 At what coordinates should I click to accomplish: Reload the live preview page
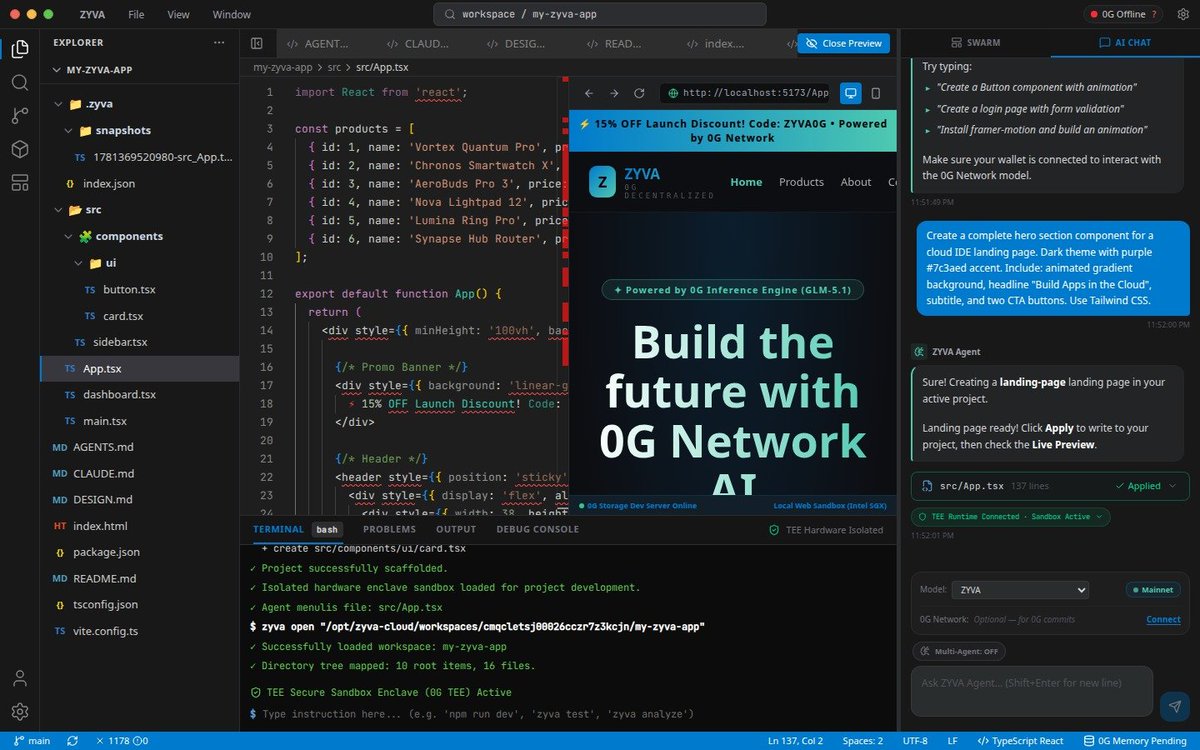click(640, 93)
